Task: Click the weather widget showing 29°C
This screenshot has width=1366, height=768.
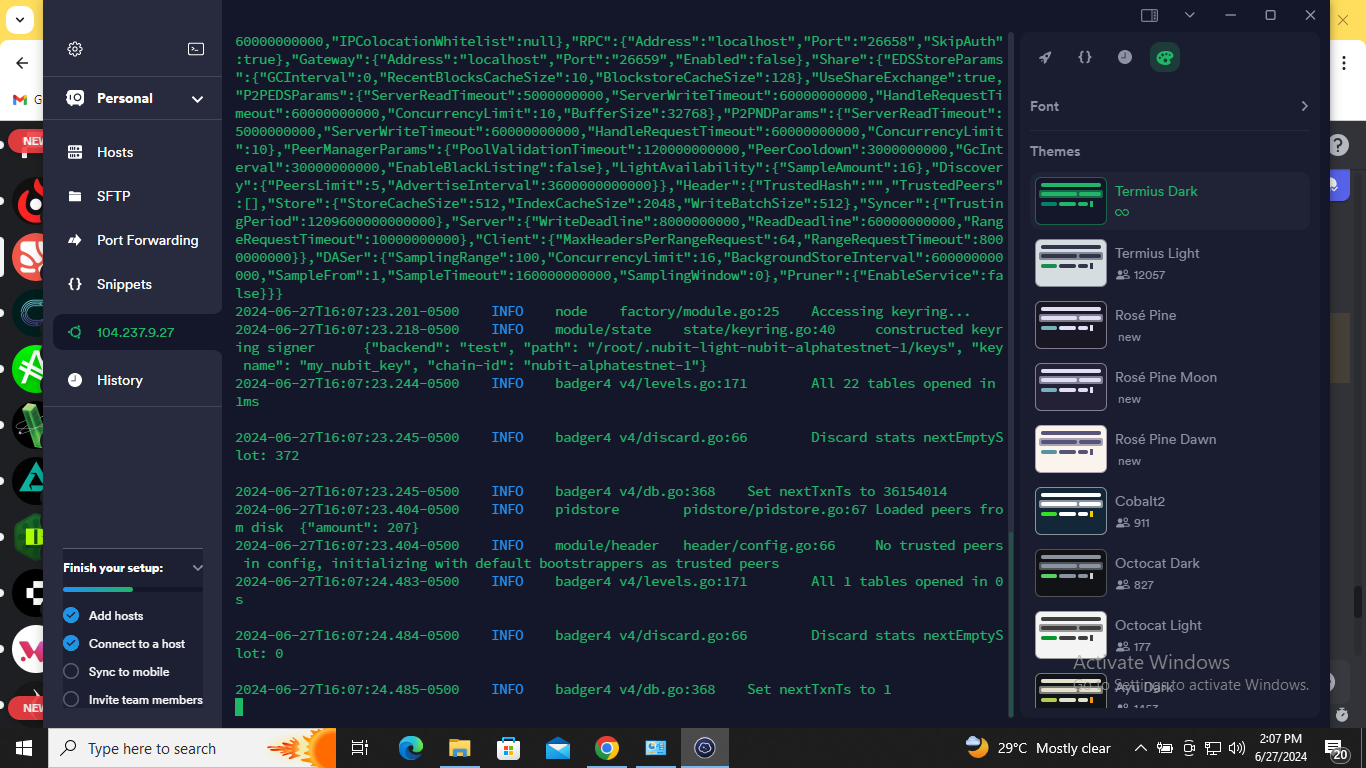Action: tap(1038, 748)
